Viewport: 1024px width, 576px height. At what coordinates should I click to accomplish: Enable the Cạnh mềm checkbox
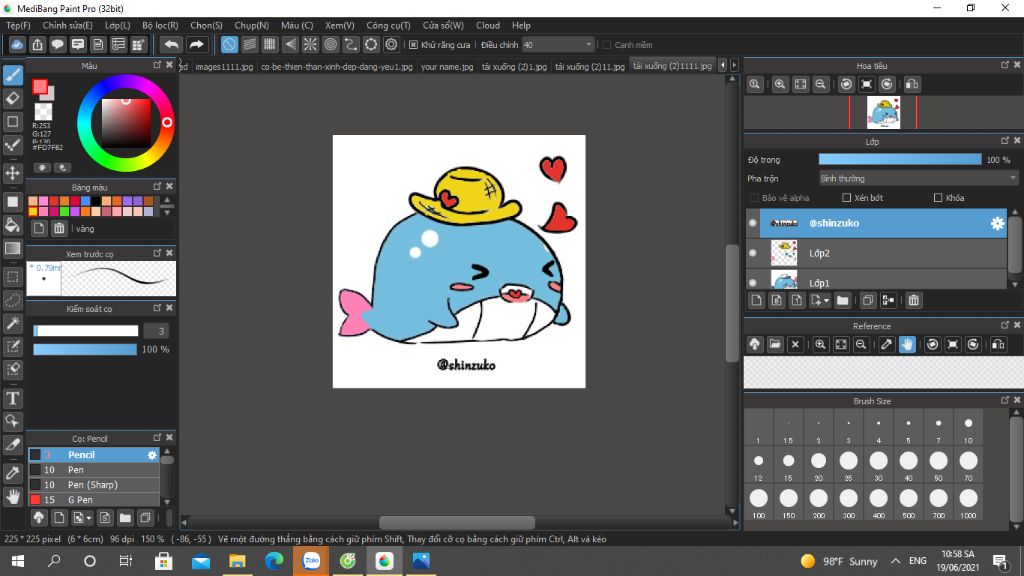607,44
